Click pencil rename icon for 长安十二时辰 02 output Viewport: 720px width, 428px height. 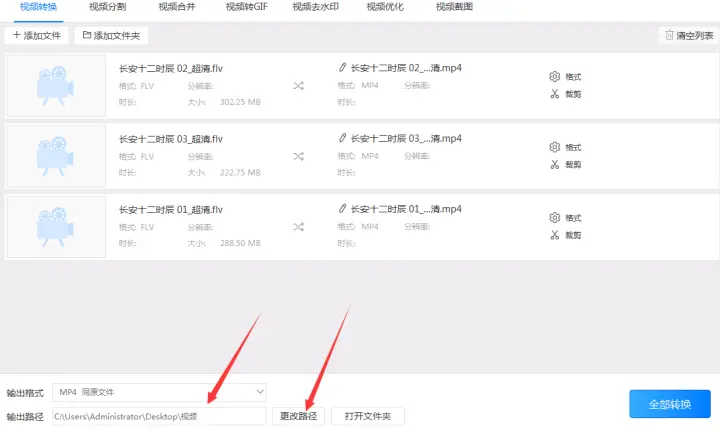(342, 68)
